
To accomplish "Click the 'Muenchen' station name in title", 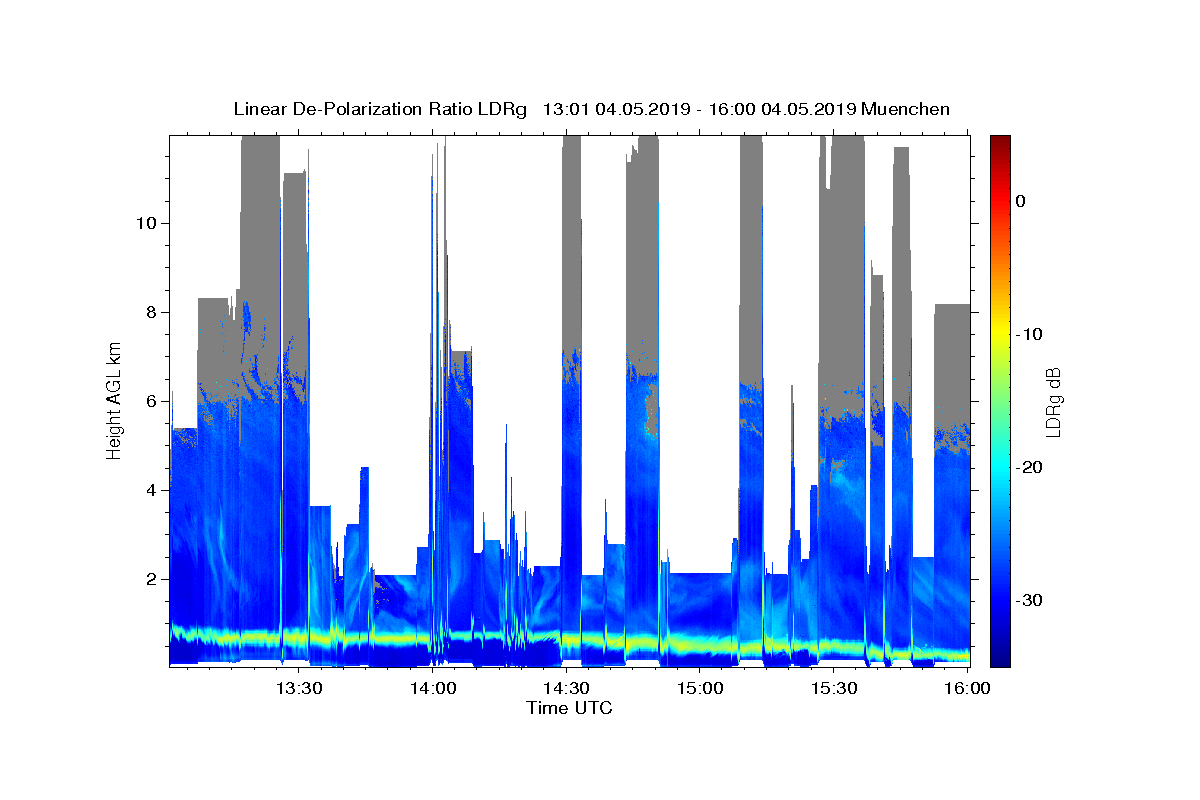I will pos(905,109).
